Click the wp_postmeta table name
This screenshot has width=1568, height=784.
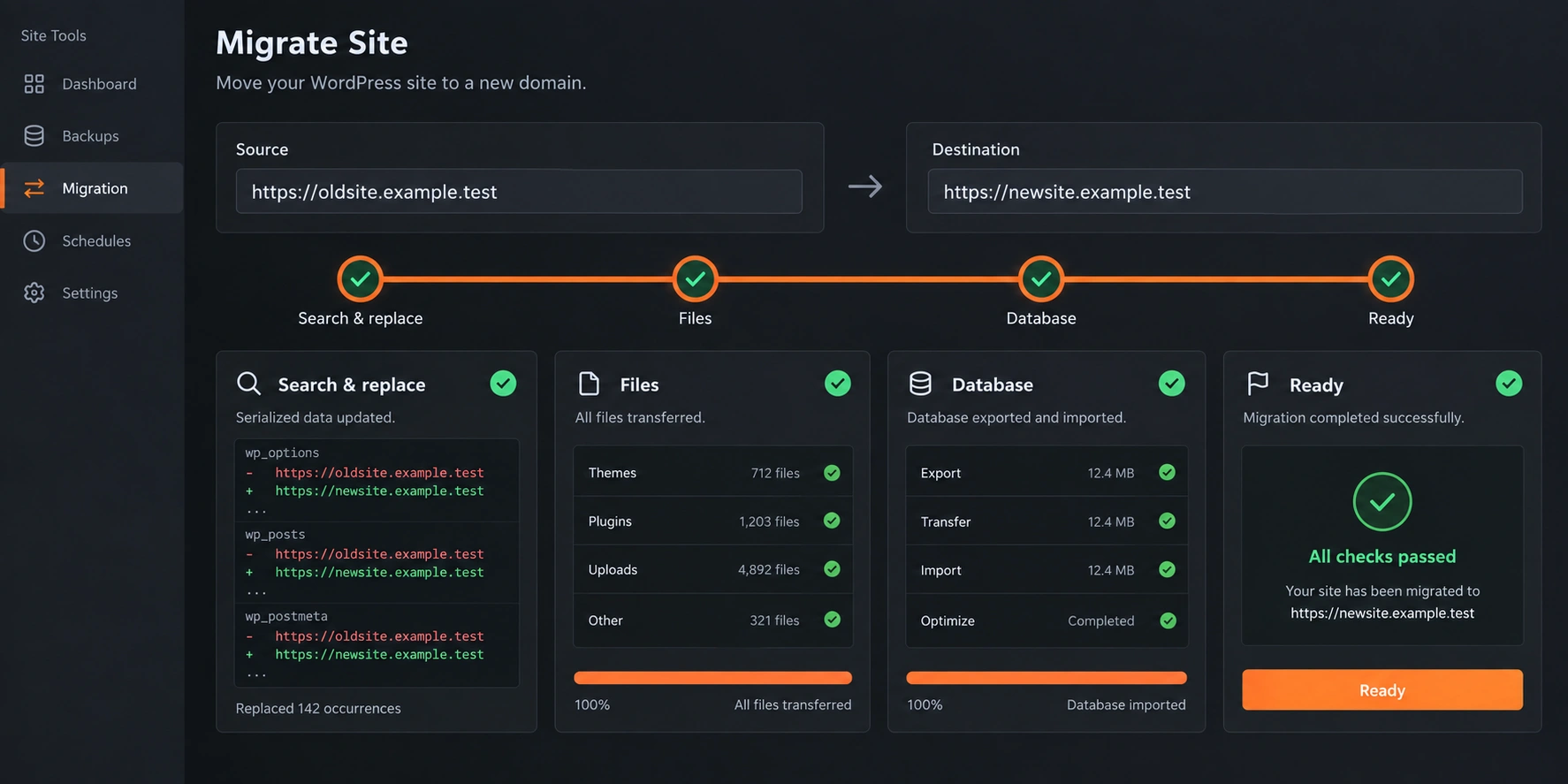[286, 616]
